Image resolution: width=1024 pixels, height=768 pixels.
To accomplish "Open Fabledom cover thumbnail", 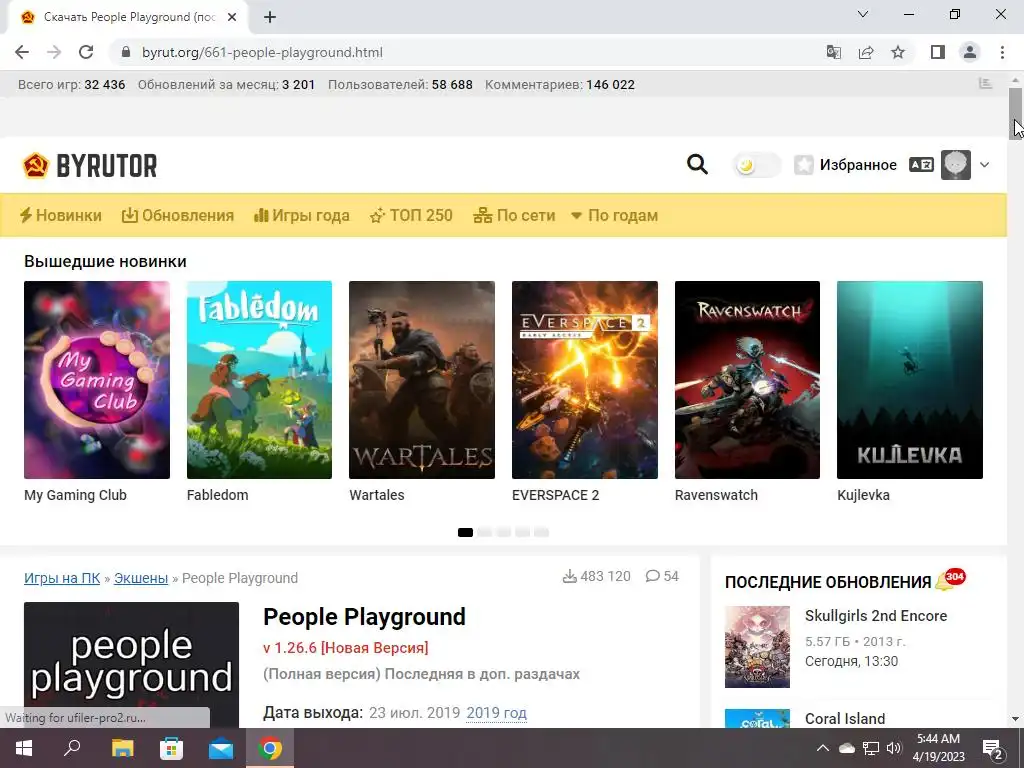I will [259, 380].
